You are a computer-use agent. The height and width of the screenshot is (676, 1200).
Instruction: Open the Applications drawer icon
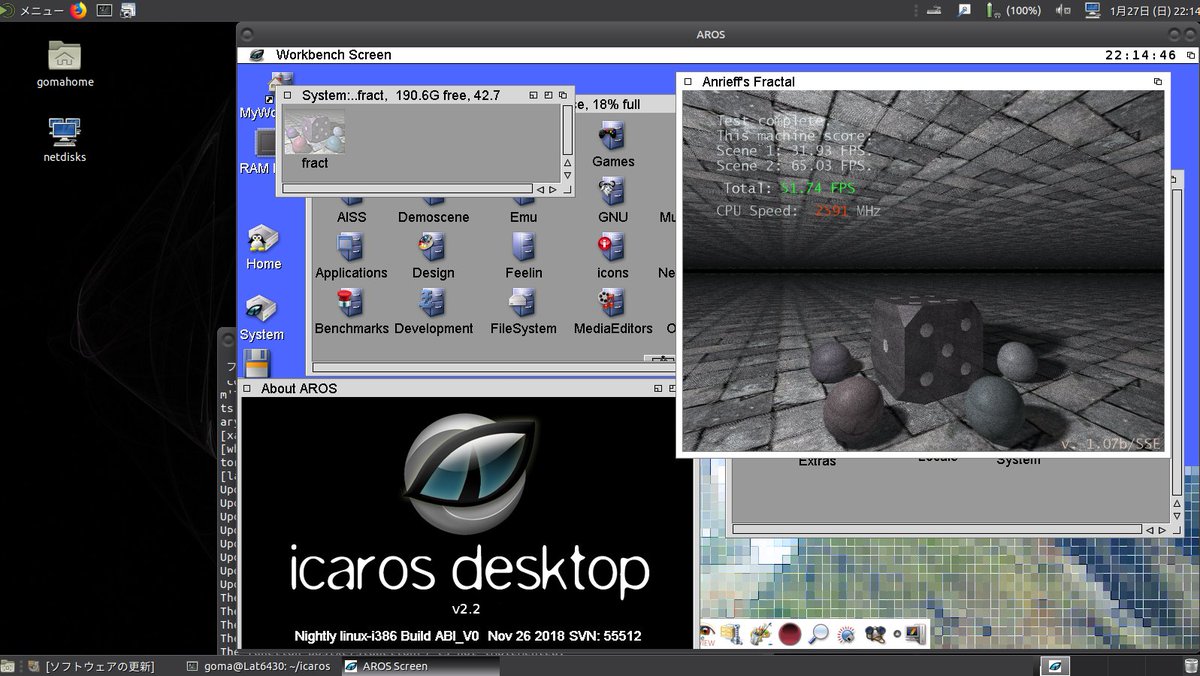(x=351, y=248)
